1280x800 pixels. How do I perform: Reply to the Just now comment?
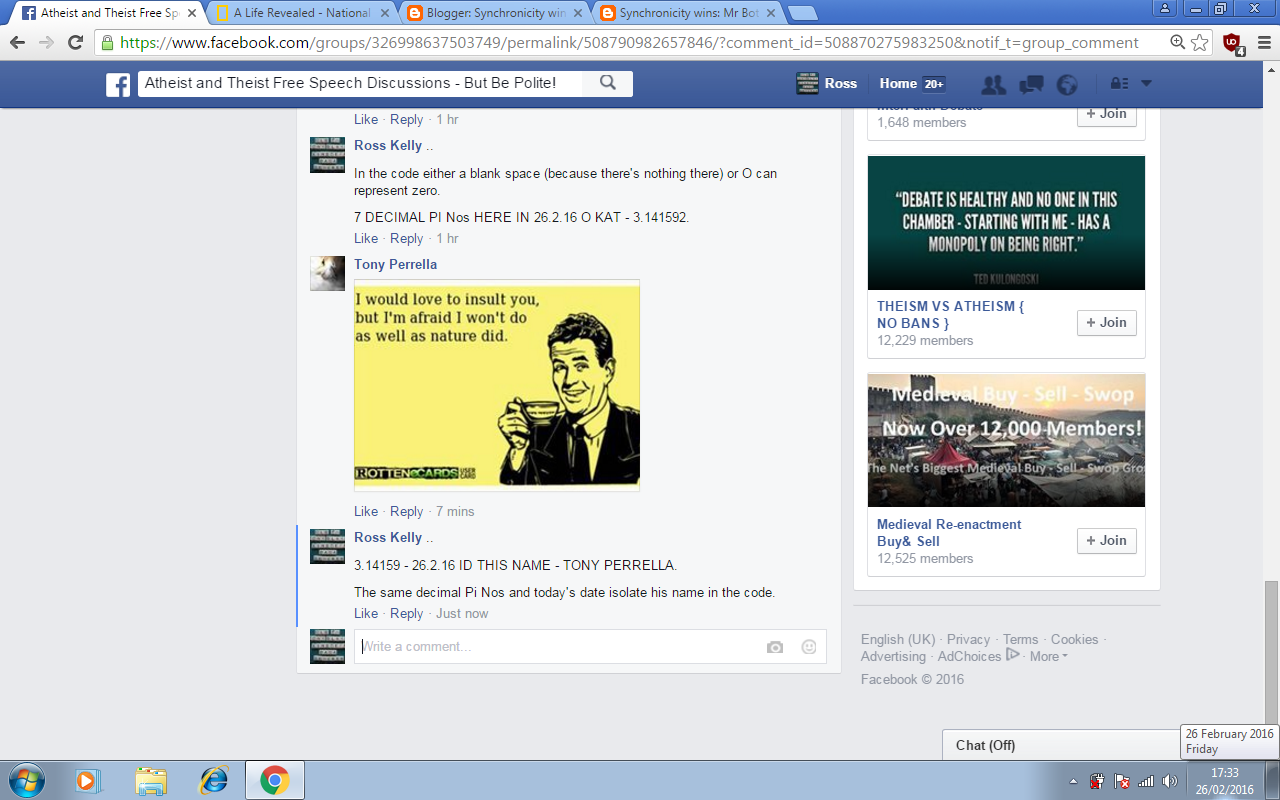click(406, 614)
